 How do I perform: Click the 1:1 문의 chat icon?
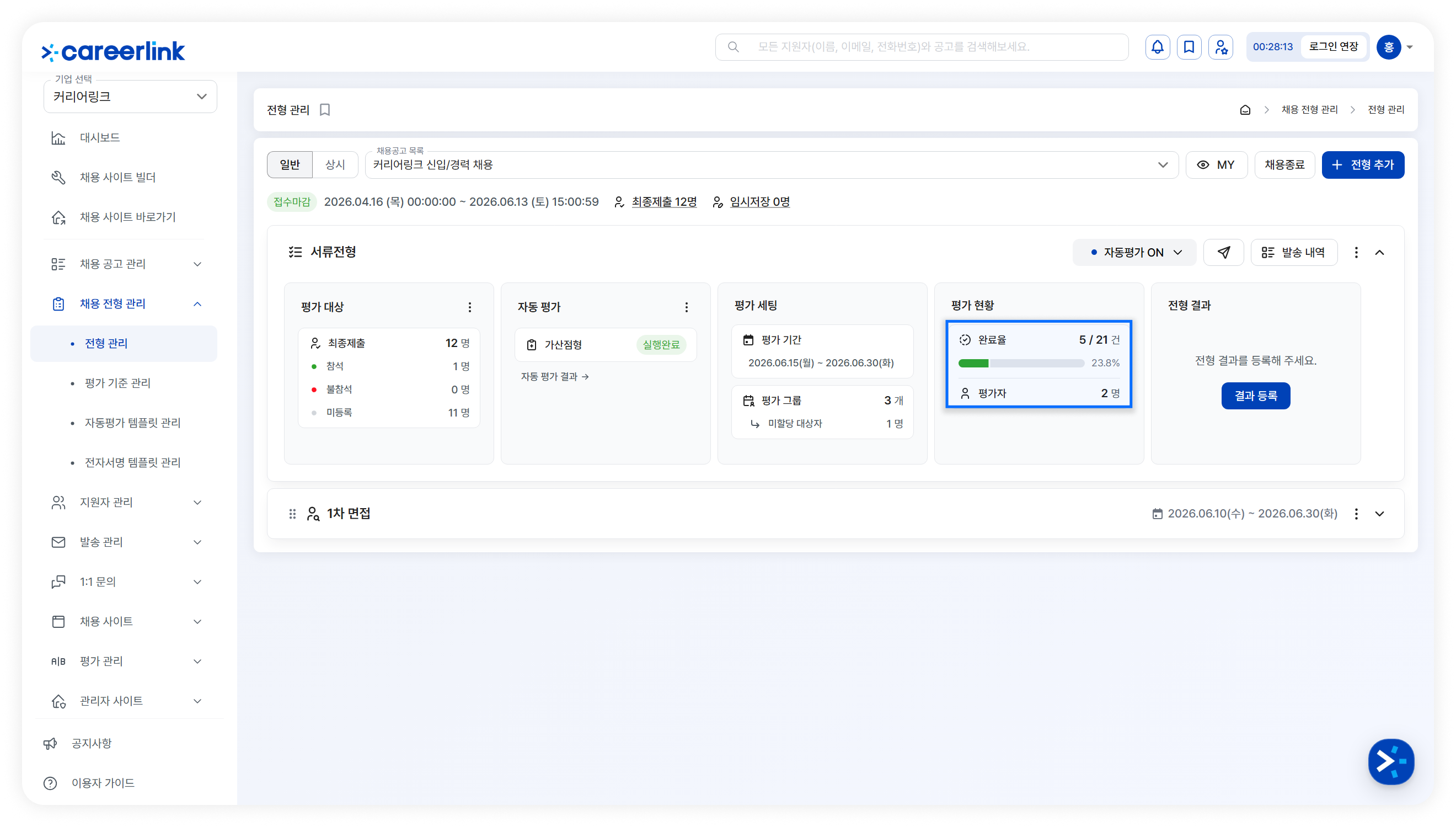[58, 582]
